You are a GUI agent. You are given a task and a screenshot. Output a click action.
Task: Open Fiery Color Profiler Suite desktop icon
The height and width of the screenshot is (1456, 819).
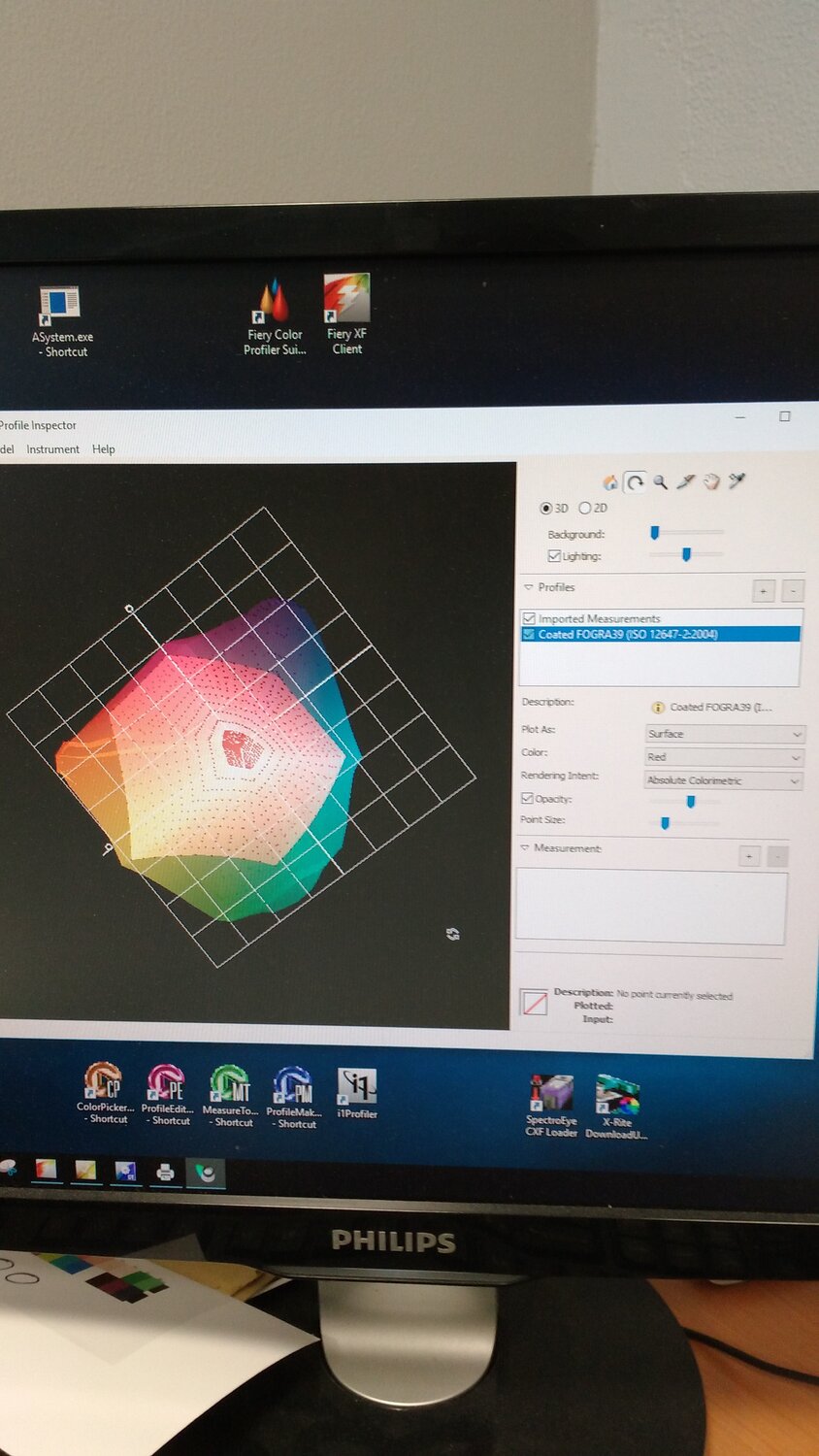(x=275, y=318)
